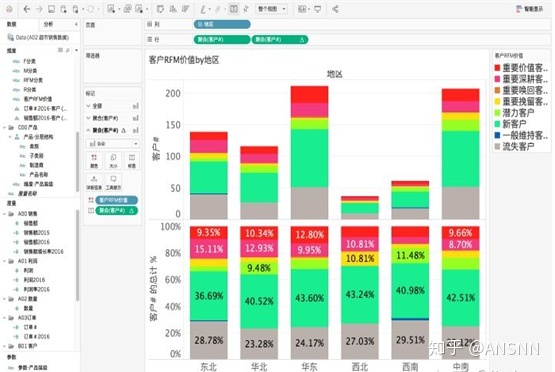Click the 聚合(客户#) Δ pill on marks card
This screenshot has width=555, height=372.
click(x=116, y=211)
